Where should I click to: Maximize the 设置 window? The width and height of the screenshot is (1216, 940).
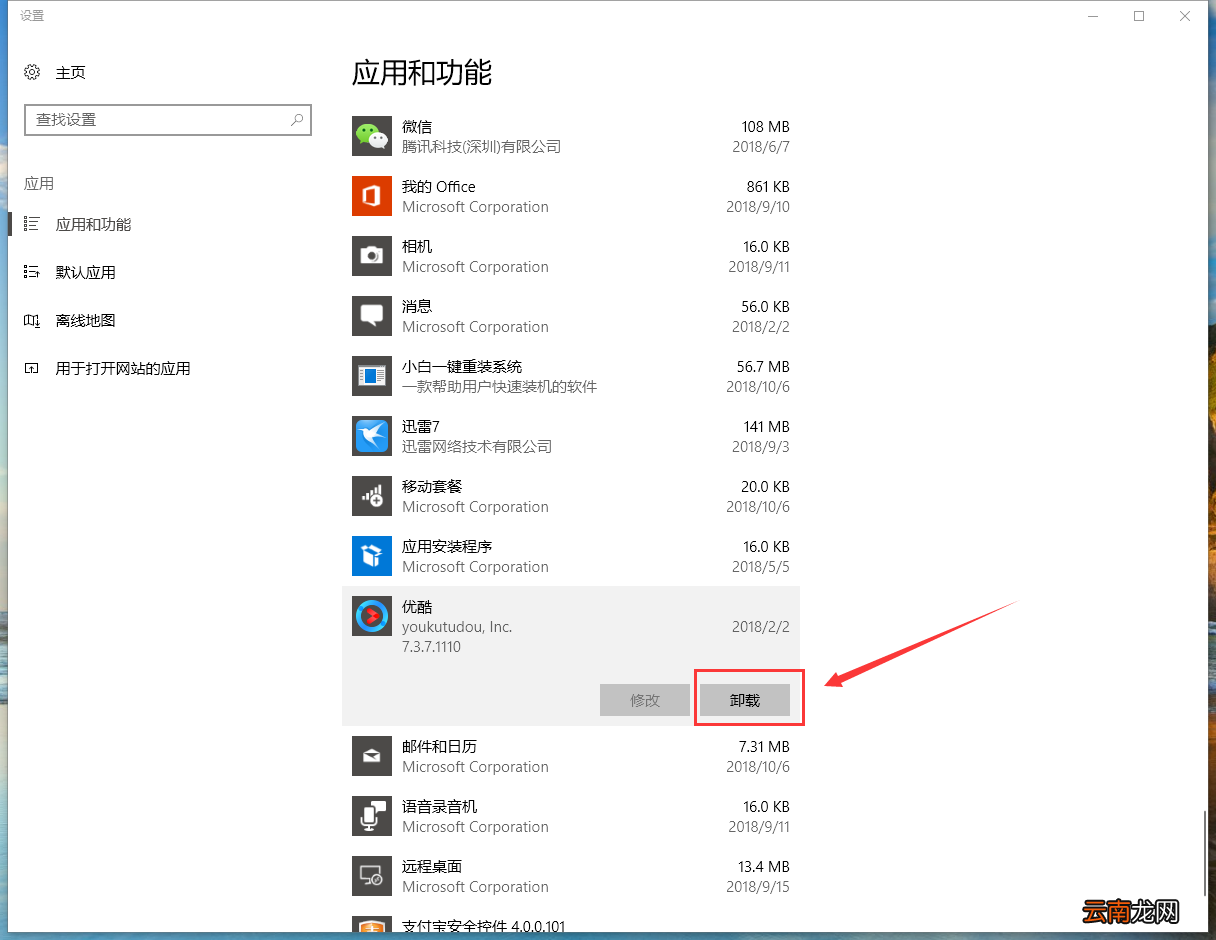coord(1138,16)
